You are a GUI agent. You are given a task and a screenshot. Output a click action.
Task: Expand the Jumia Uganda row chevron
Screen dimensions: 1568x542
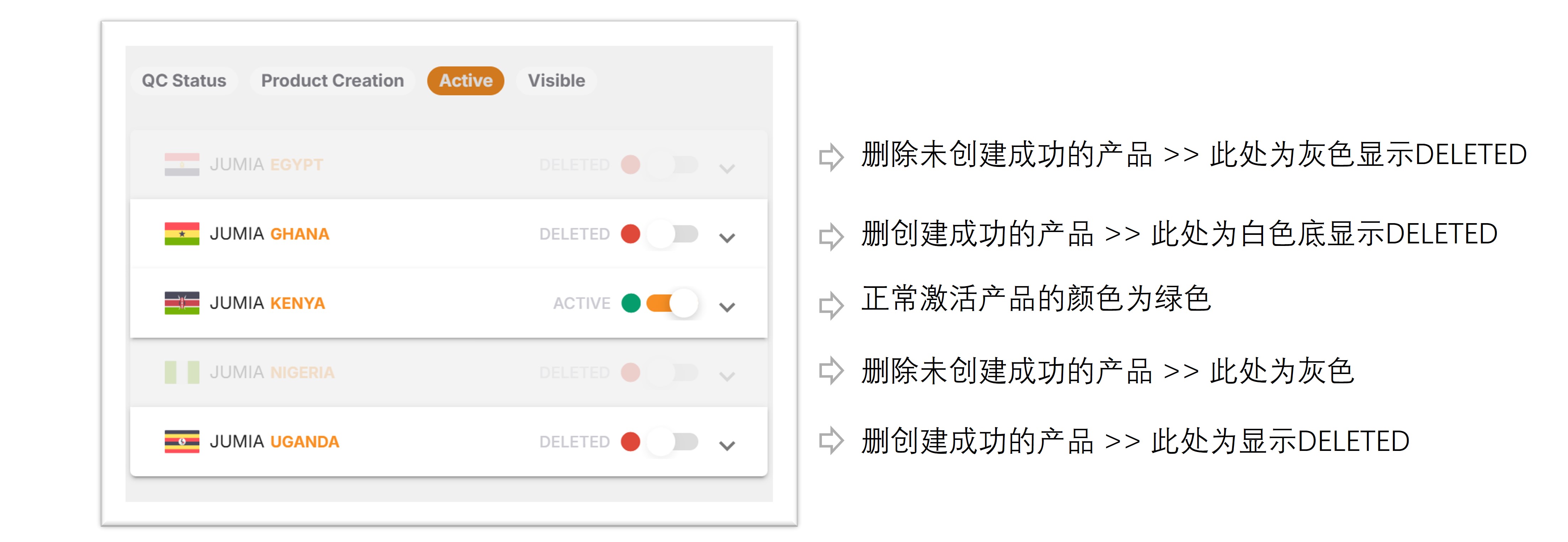[x=727, y=446]
